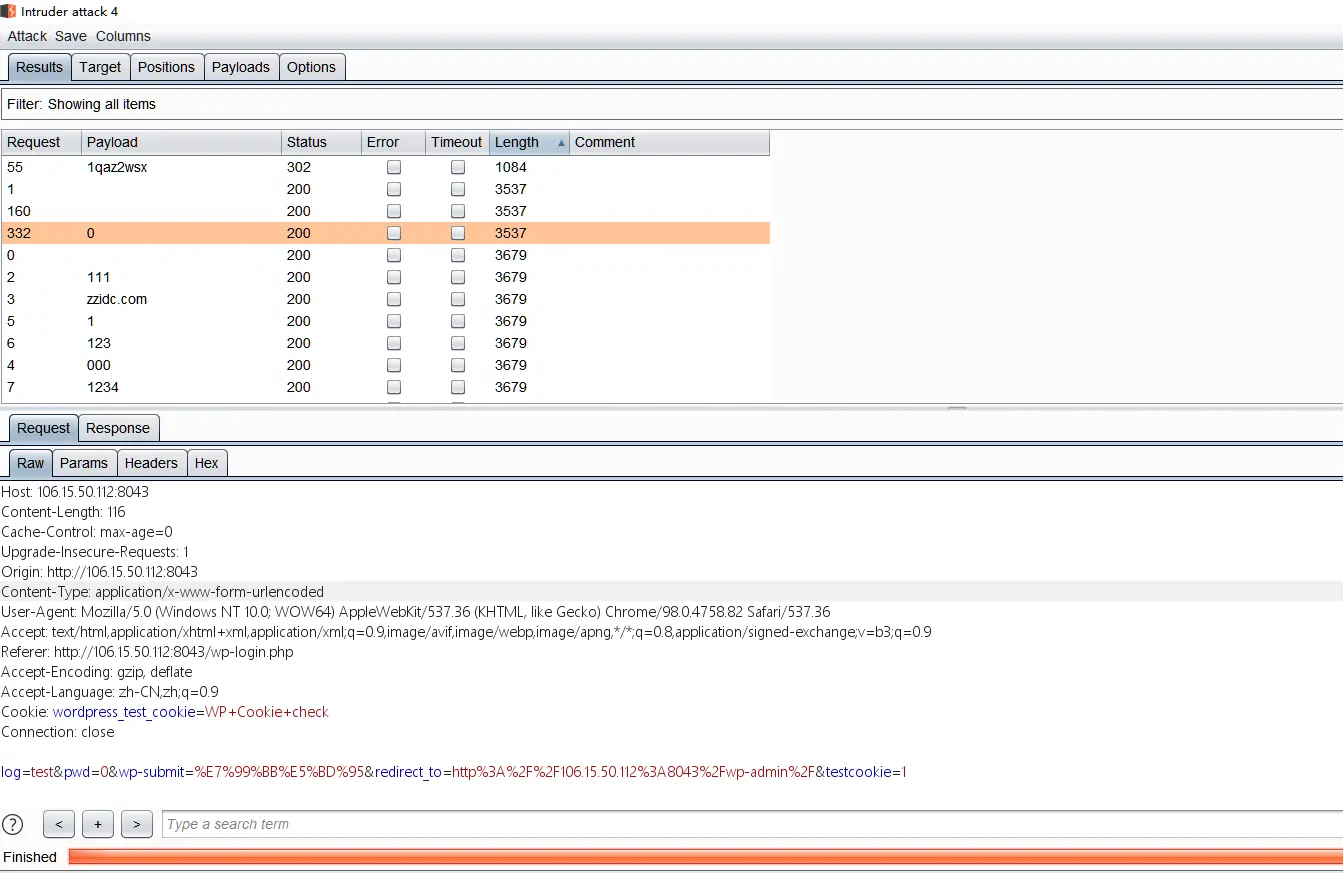Toggle Timeout checkbox for request 55
The height and width of the screenshot is (873, 1343).
pyautogui.click(x=458, y=168)
